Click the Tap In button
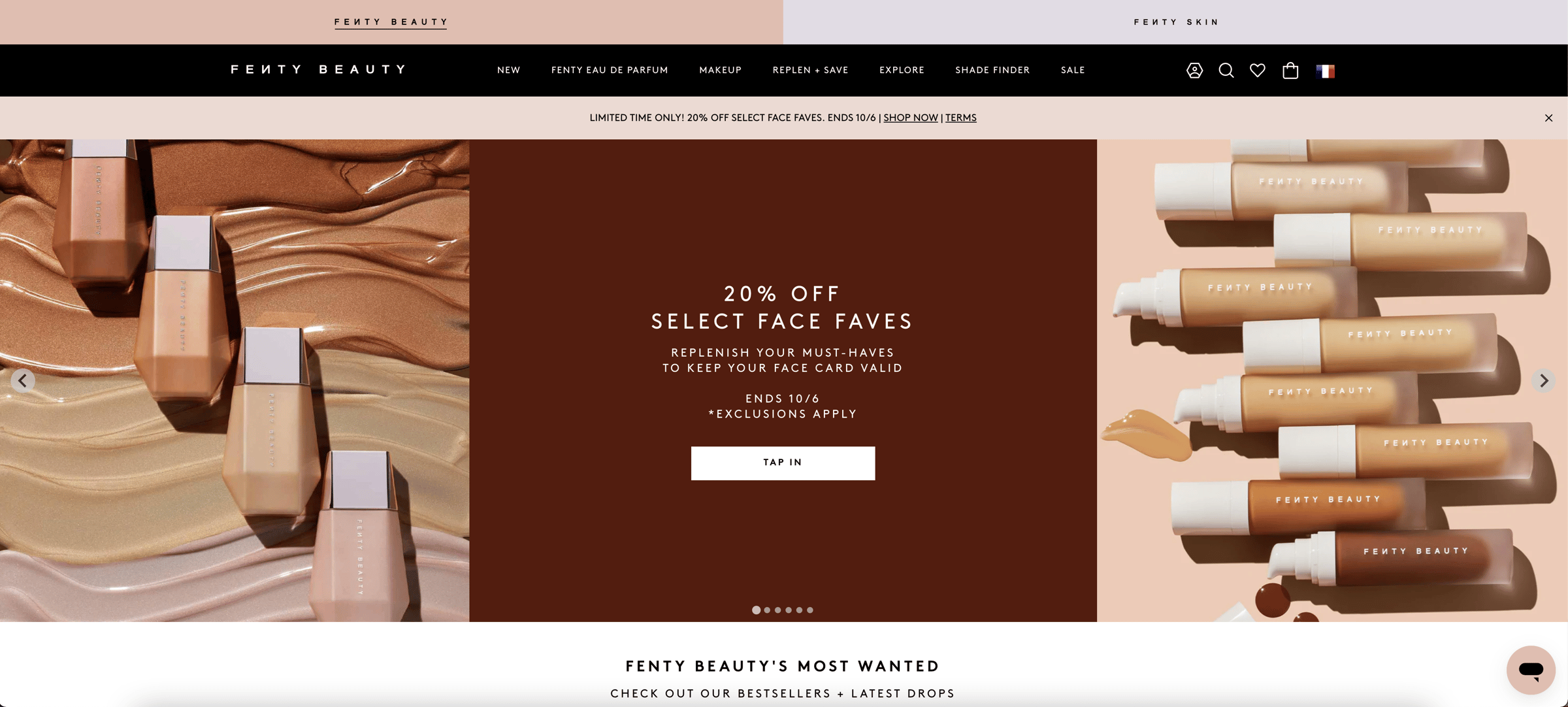This screenshot has width=1568, height=707. pos(783,463)
